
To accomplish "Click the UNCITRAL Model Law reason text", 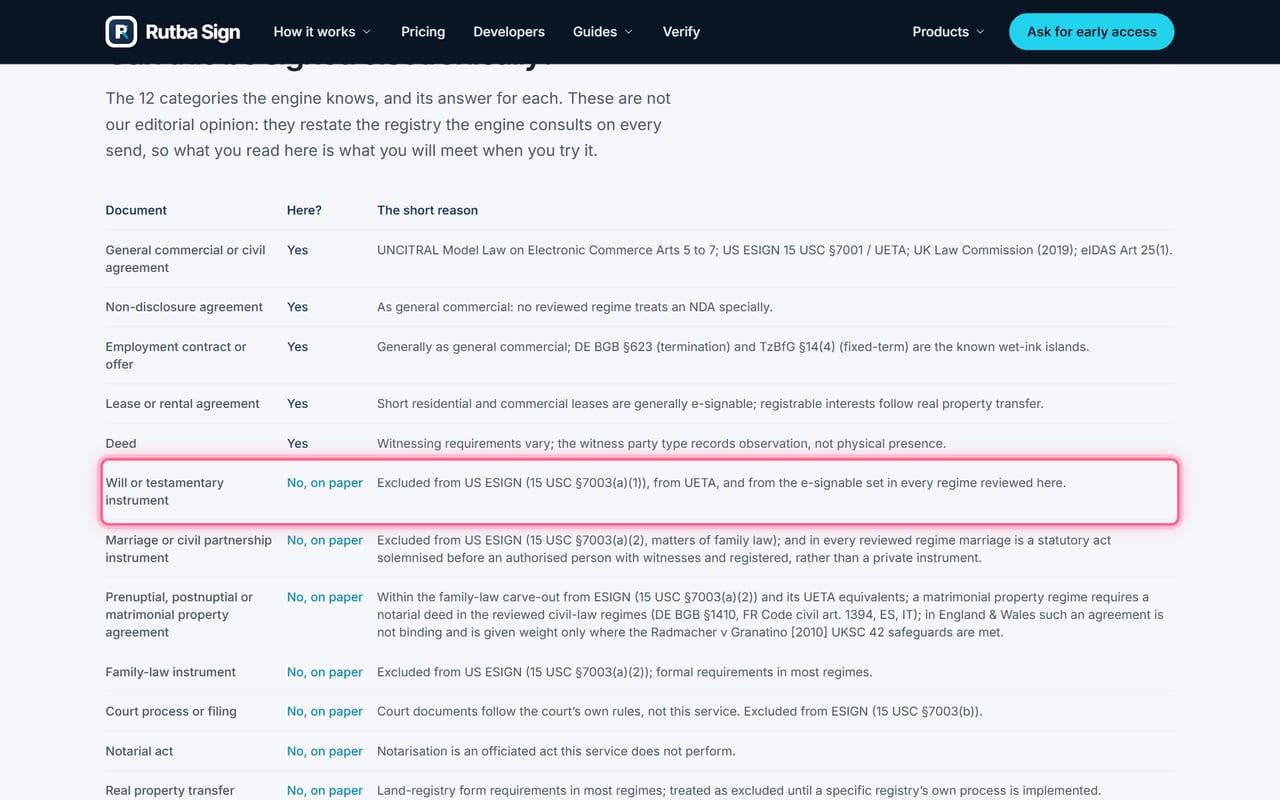I will (775, 250).
